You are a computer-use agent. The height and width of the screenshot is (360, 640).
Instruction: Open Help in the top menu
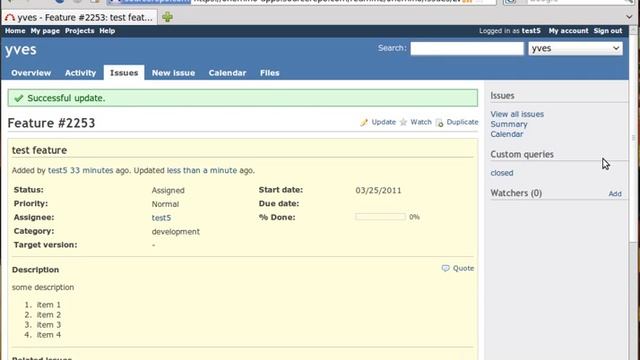(107, 31)
